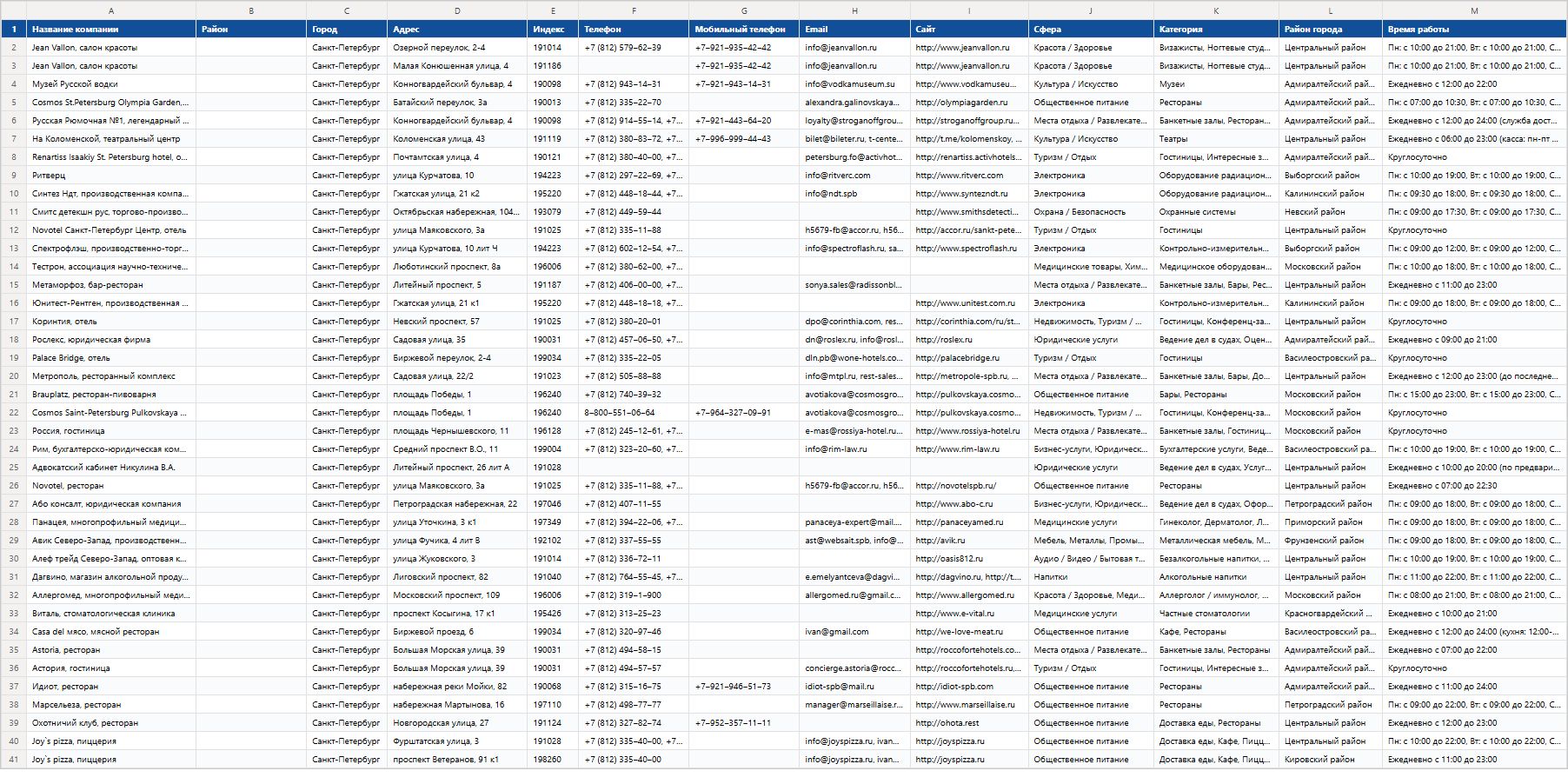Select column G by its letter header
The height and width of the screenshot is (784, 1568).
click(744, 10)
